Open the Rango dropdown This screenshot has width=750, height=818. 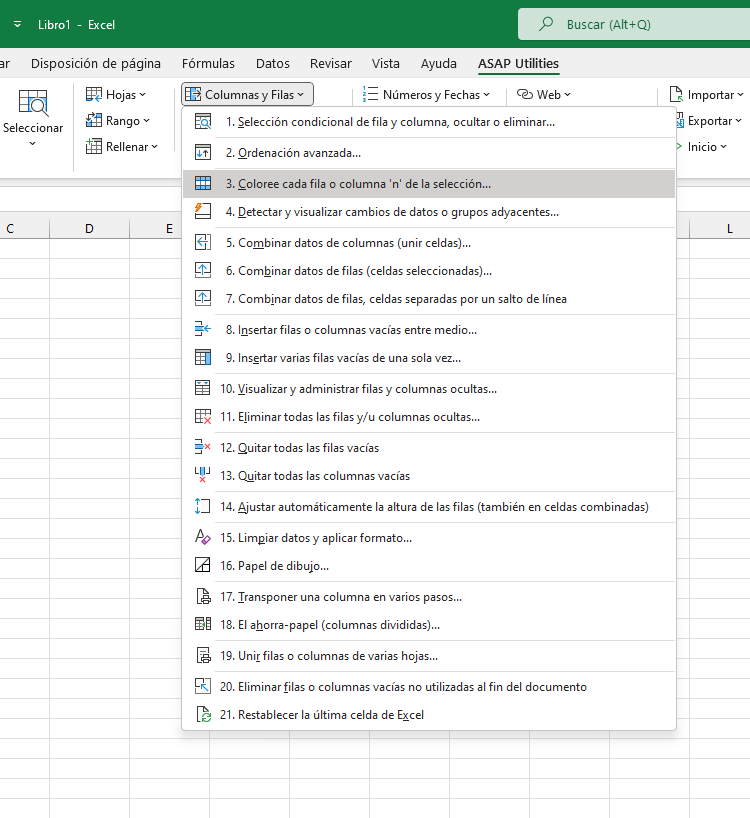pyautogui.click(x=118, y=121)
